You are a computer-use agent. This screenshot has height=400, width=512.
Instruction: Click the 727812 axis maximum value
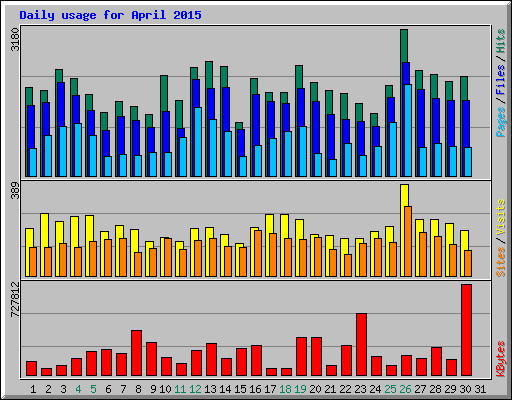coord(15,299)
